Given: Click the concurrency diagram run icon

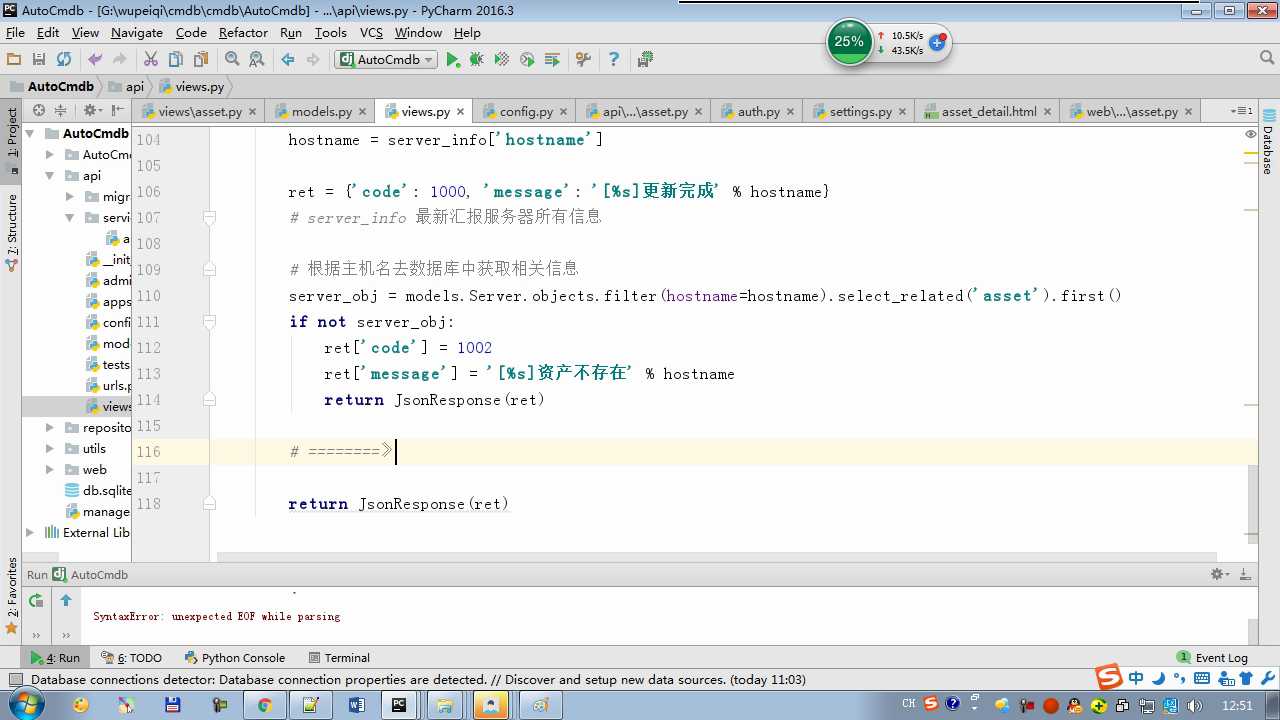Looking at the screenshot, I should point(552,59).
